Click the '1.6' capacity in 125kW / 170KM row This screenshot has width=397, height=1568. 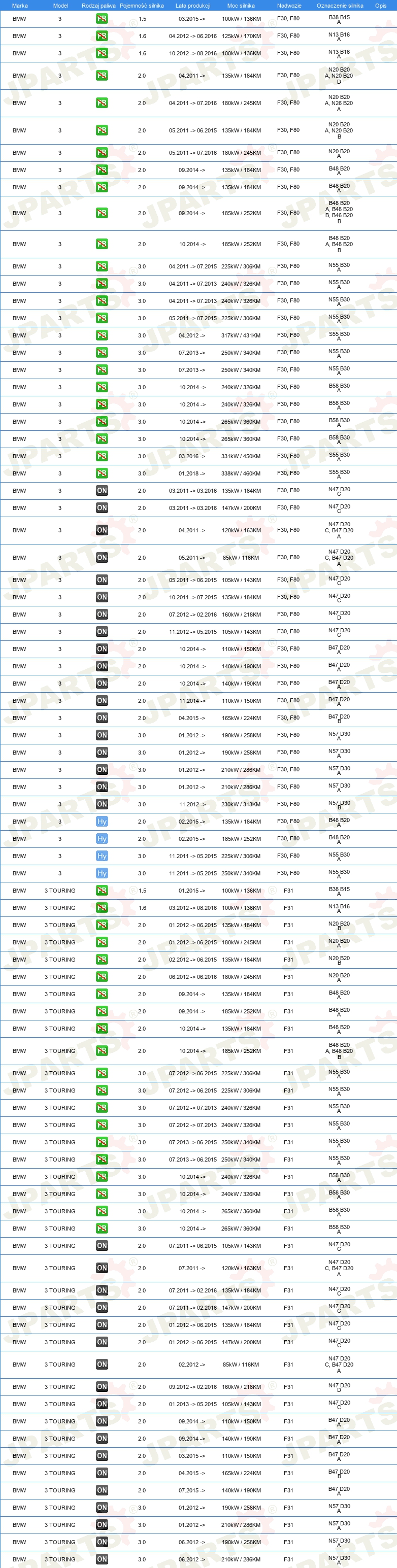click(142, 36)
